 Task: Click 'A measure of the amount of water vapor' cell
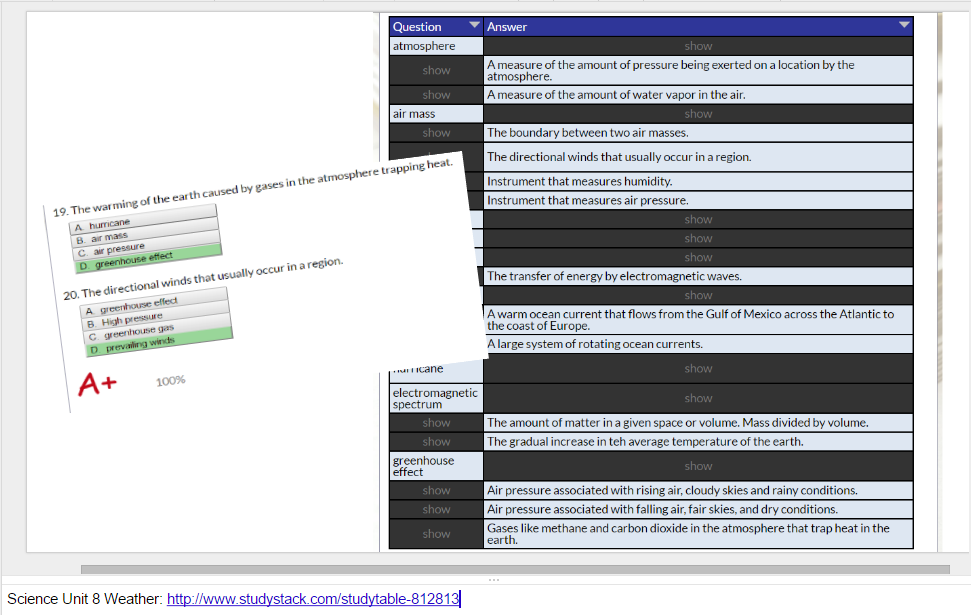click(x=698, y=95)
